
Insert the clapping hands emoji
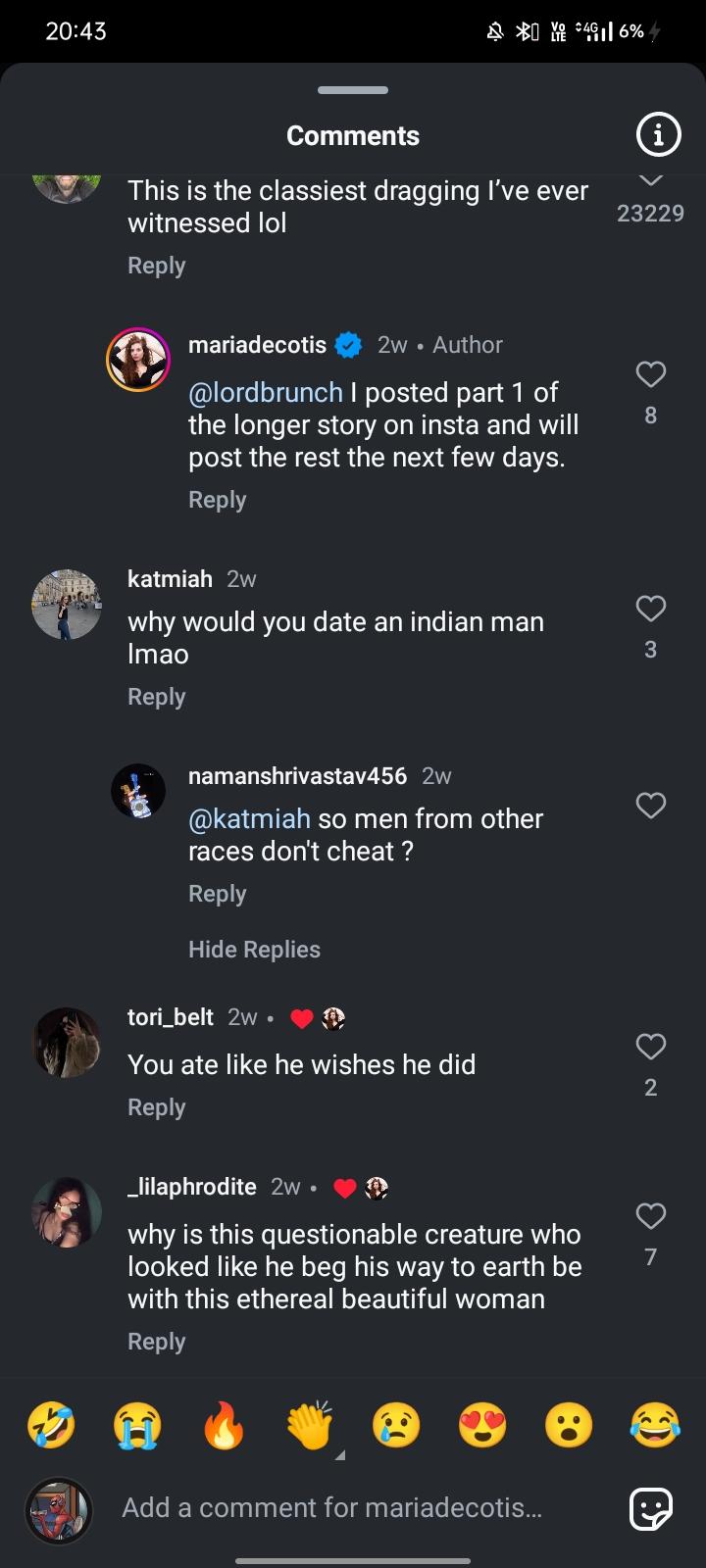(310, 1425)
